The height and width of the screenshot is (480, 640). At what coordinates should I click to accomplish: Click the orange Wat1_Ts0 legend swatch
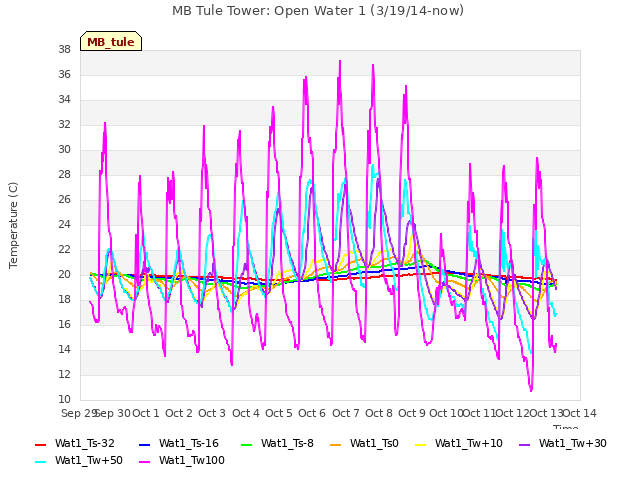336,444
